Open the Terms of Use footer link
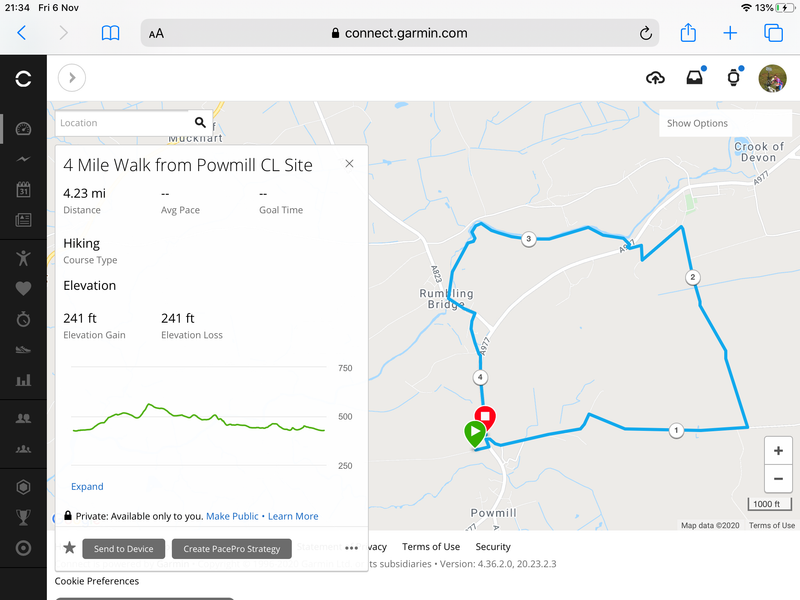The image size is (800, 600). tap(431, 547)
